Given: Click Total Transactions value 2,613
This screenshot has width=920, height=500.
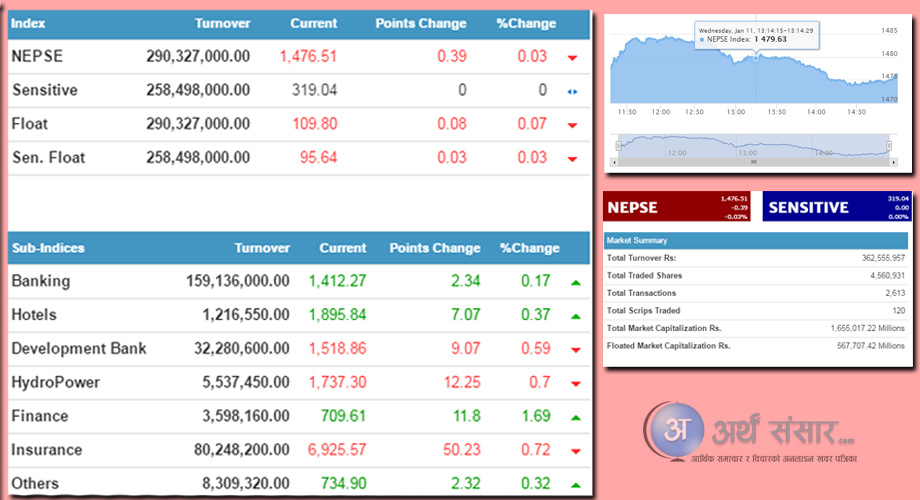Looking at the screenshot, I should 895,293.
